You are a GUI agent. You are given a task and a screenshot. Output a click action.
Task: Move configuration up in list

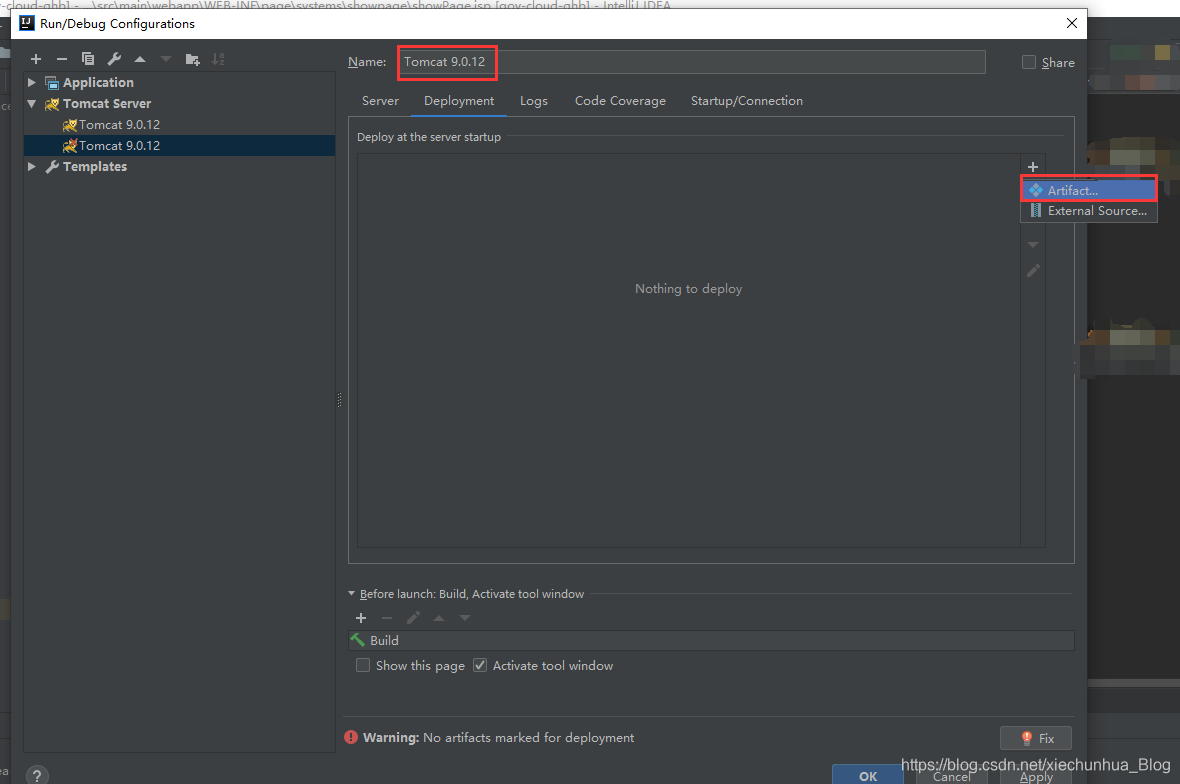140,59
